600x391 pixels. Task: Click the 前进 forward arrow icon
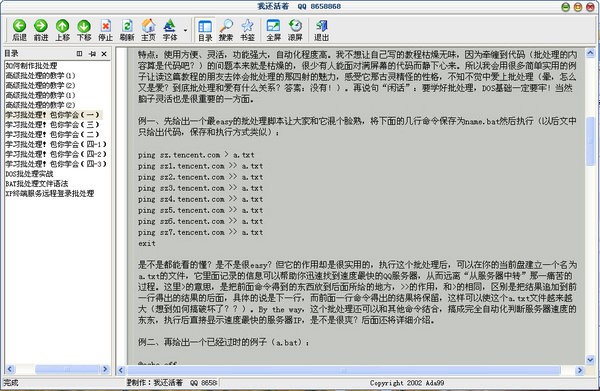tap(41, 26)
